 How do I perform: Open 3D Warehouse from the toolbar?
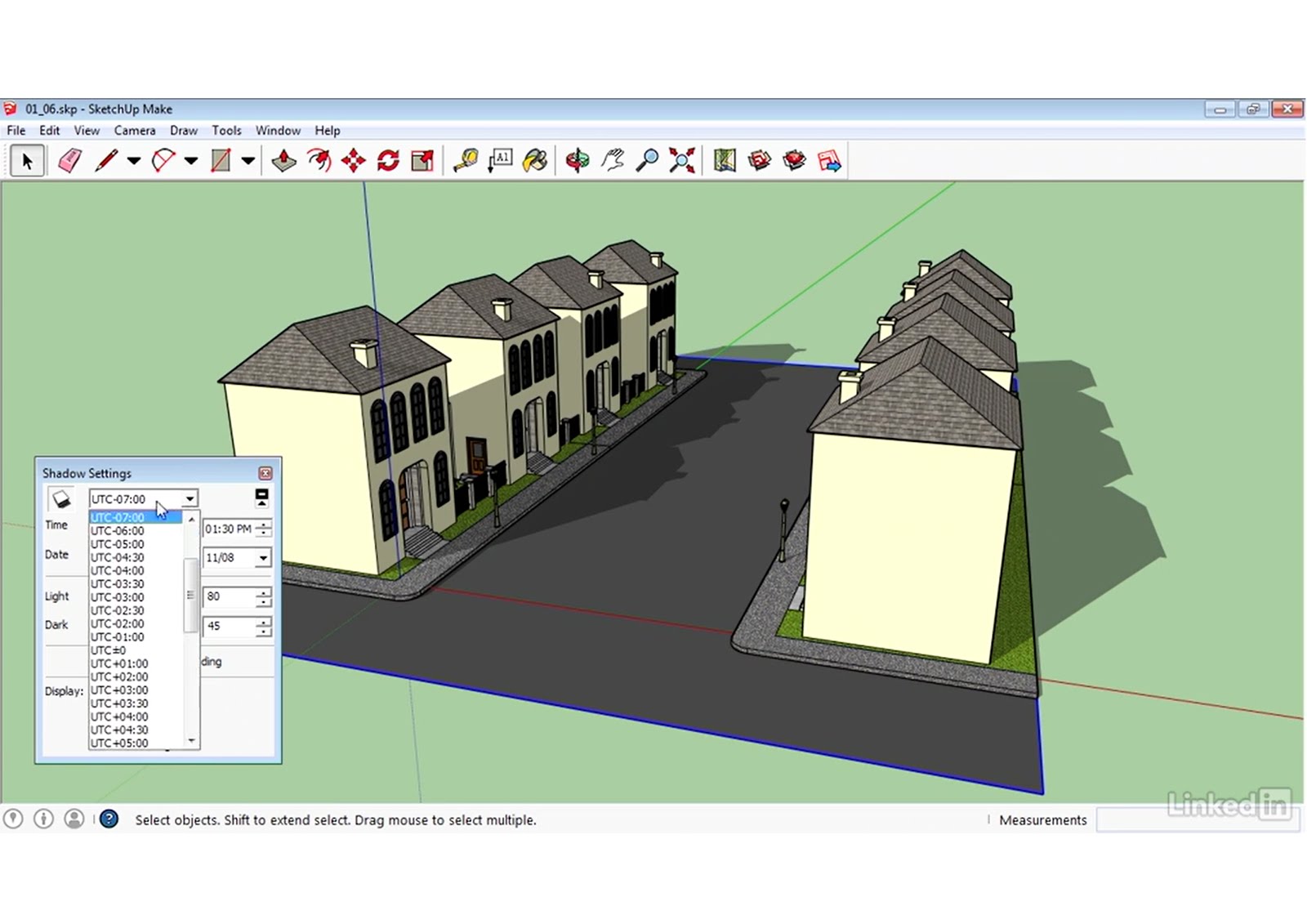click(x=760, y=161)
